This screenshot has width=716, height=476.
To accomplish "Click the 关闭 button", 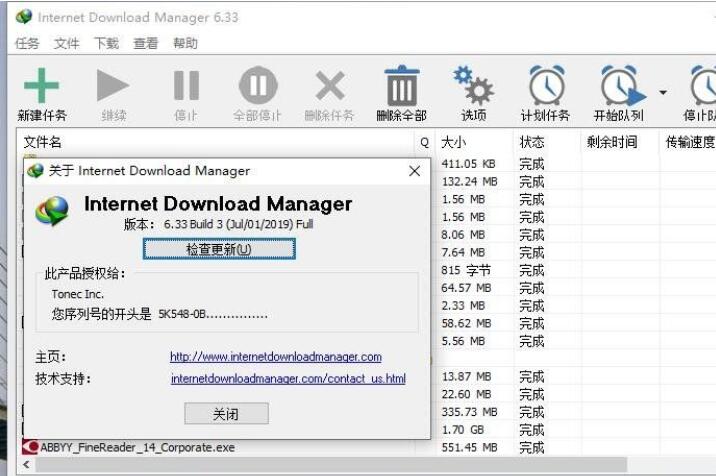I will pos(226,414).
